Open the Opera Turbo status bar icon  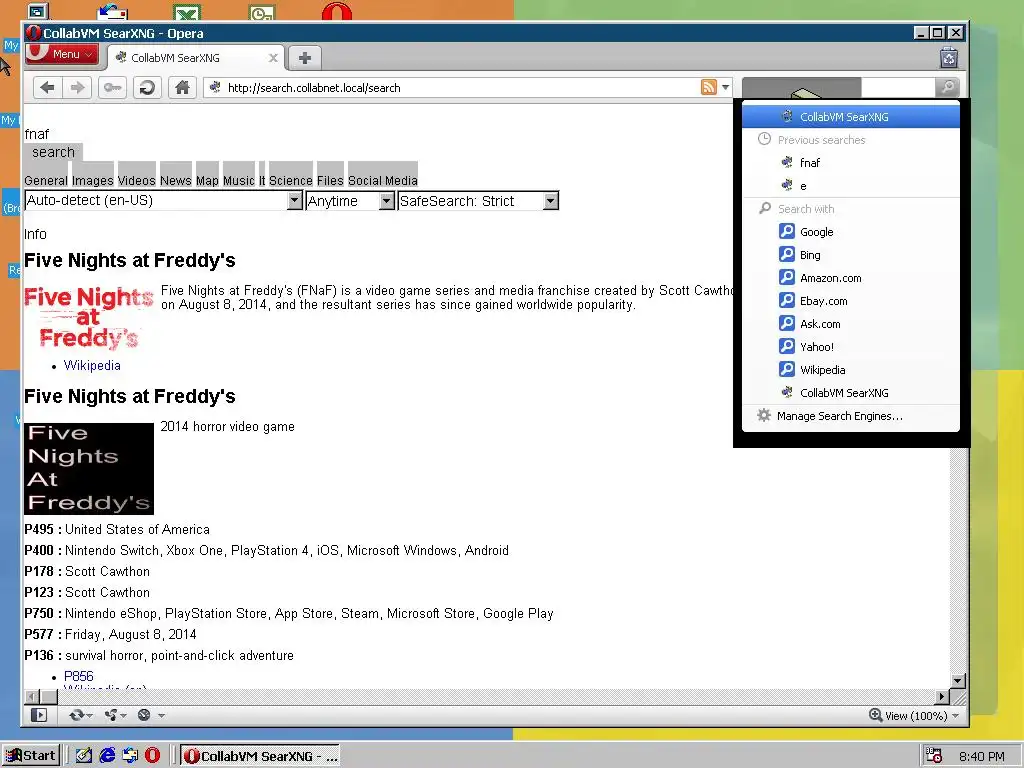click(144, 715)
